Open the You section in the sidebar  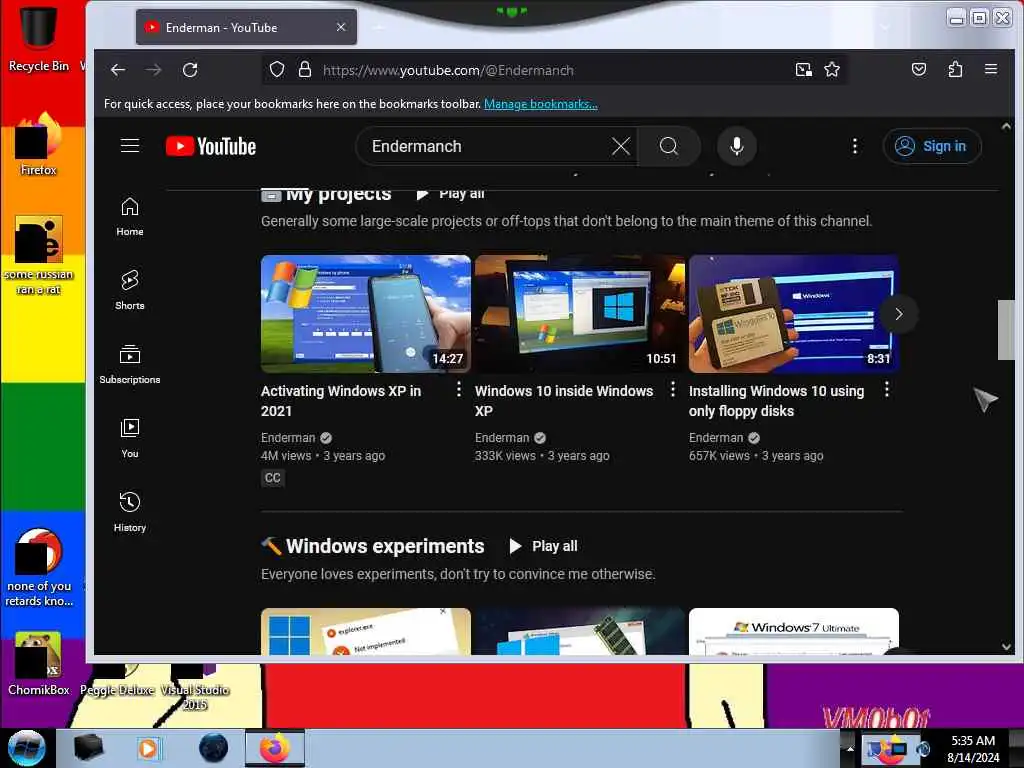tap(130, 438)
